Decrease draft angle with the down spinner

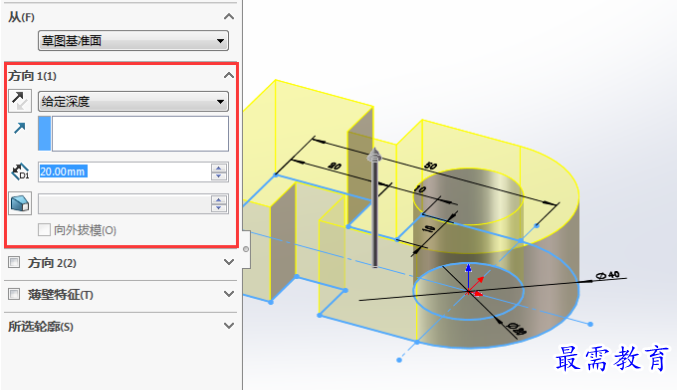(x=219, y=208)
